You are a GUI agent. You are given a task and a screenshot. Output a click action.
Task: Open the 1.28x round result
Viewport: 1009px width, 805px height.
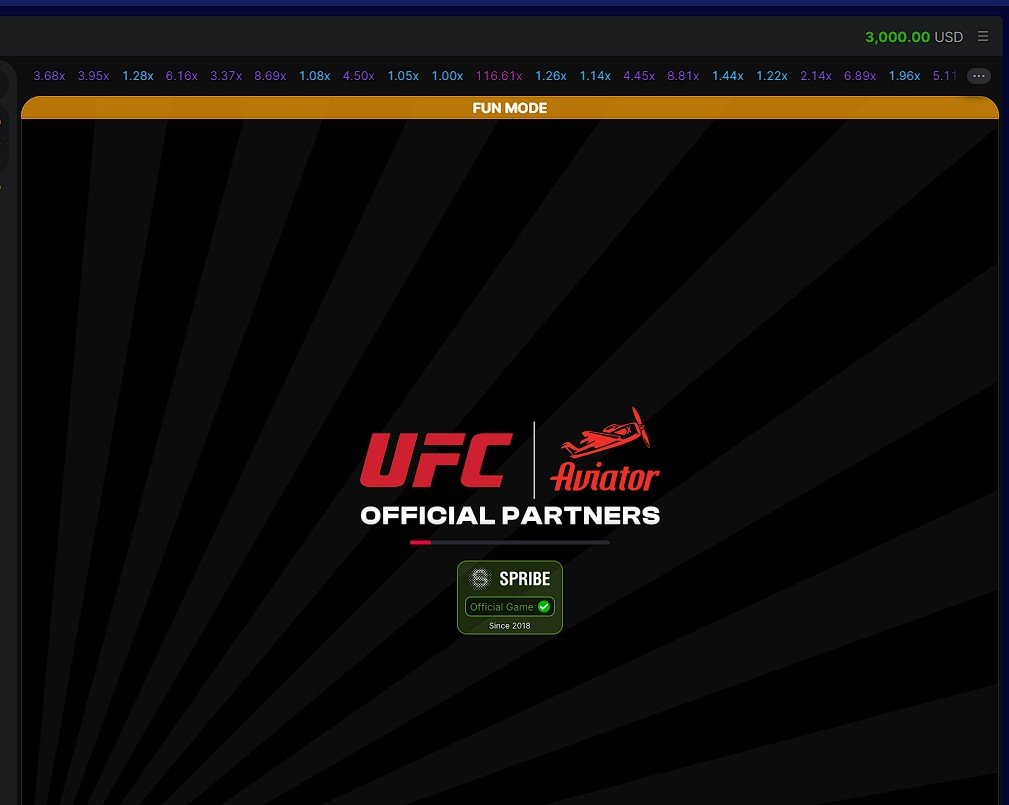click(x=138, y=76)
